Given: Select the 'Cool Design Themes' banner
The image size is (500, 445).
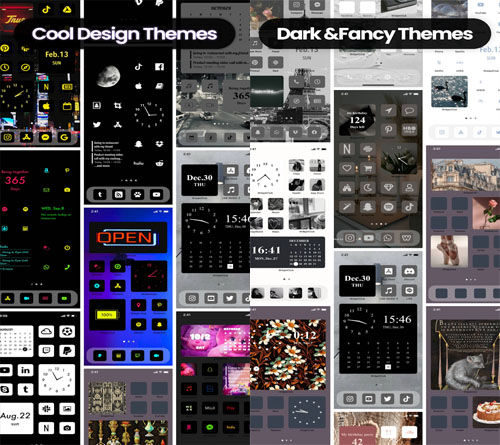Looking at the screenshot, I should click(124, 34).
